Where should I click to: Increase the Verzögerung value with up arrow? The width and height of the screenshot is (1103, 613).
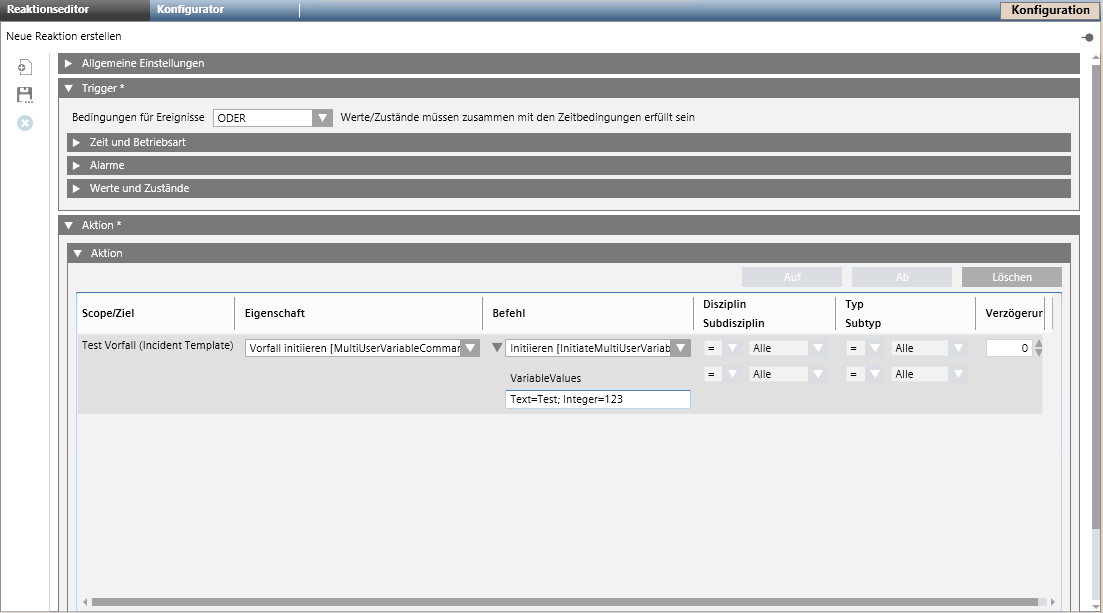pos(1038,344)
